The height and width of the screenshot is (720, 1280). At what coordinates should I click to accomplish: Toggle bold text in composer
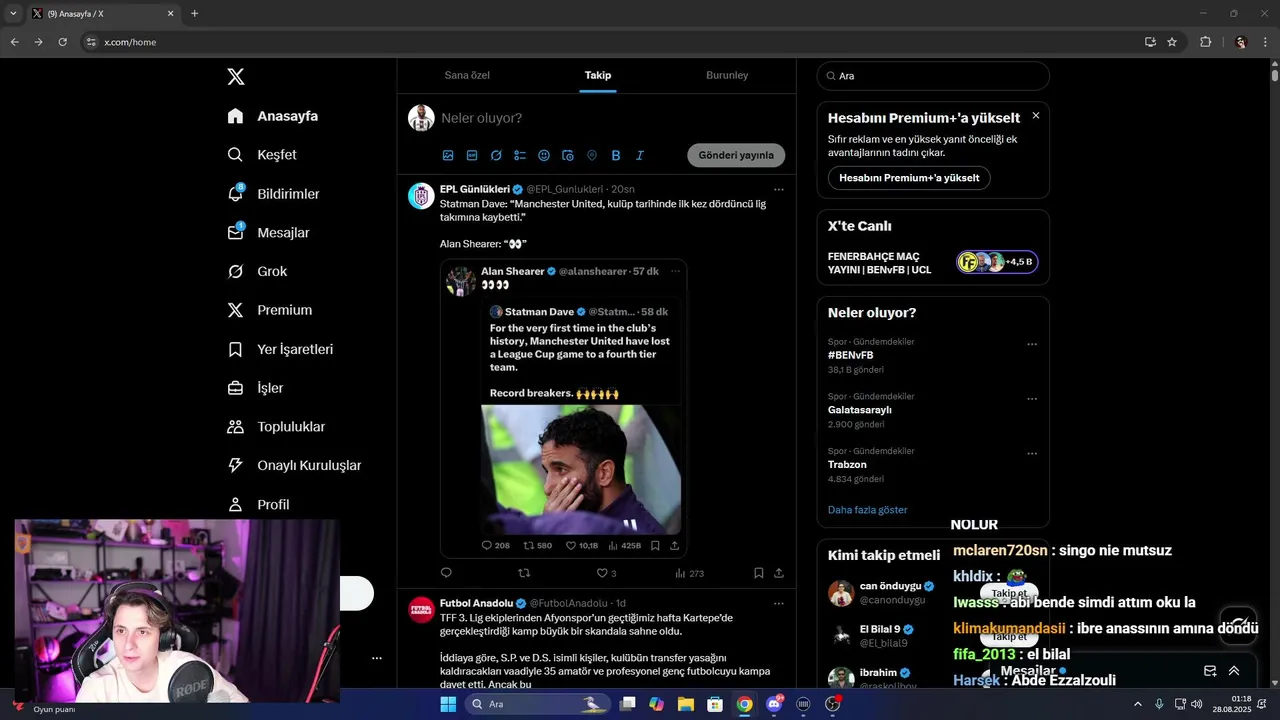tap(616, 156)
